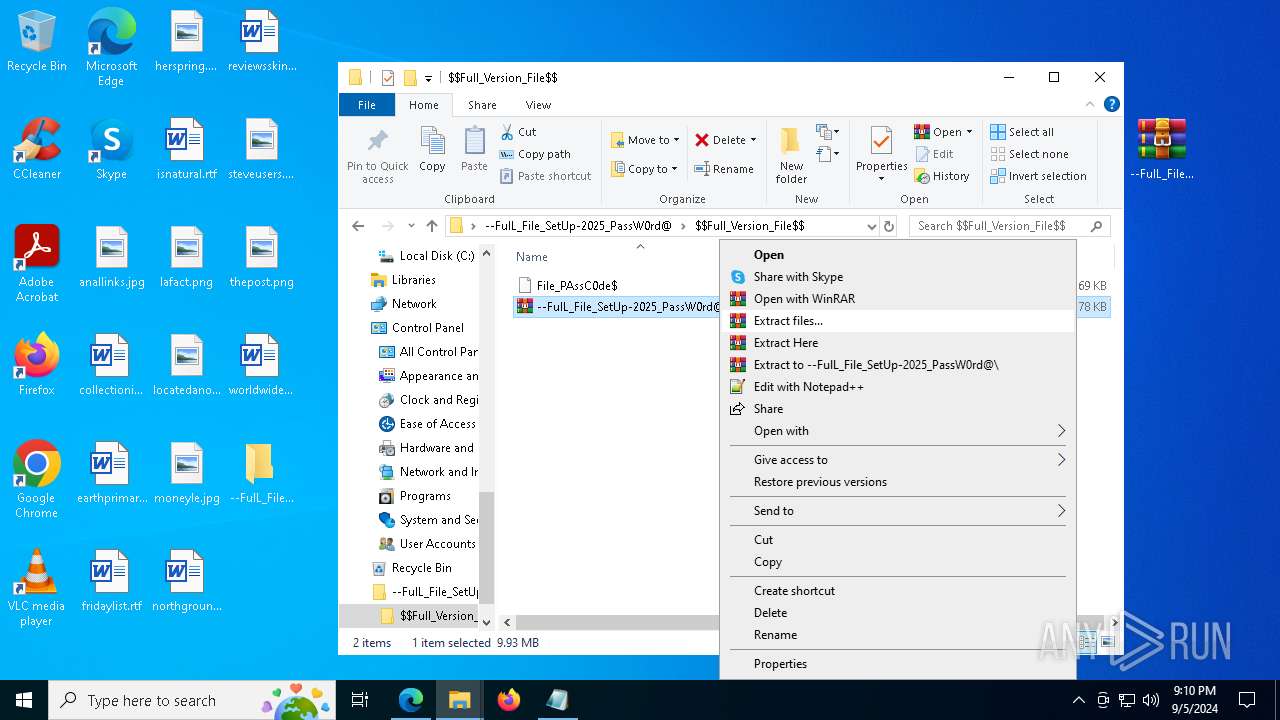Select VLC media player desktop icon
The image size is (1280, 720).
(37, 588)
